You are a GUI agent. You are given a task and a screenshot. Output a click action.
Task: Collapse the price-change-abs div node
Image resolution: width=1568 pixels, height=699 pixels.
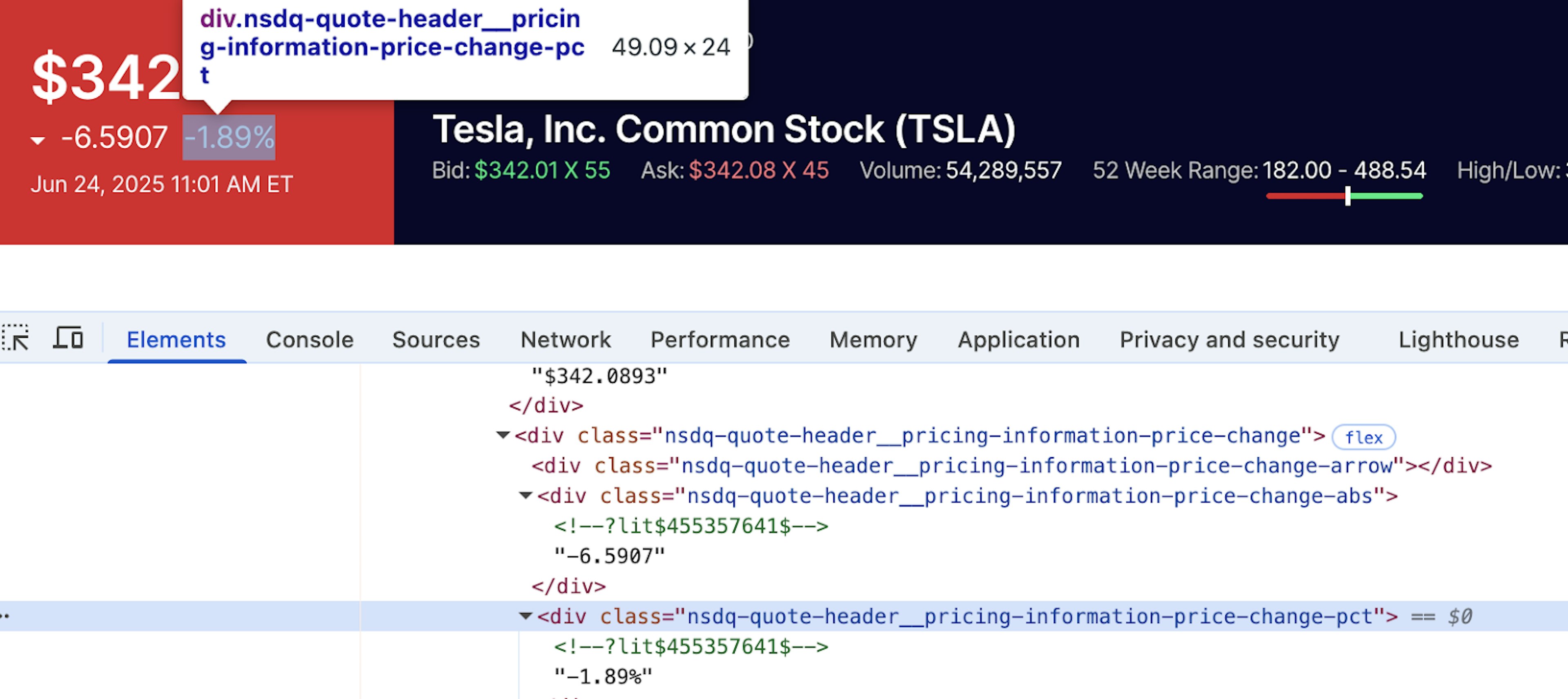point(526,495)
